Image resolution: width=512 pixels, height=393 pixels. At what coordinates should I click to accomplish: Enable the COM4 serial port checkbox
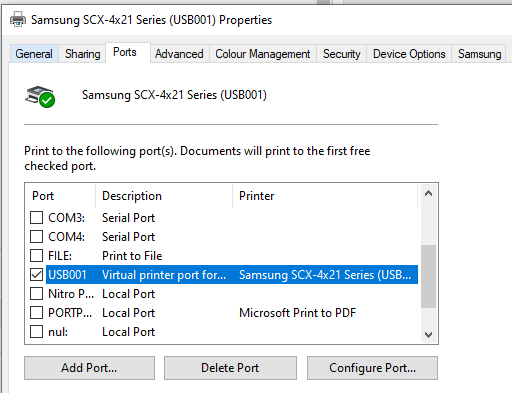[36, 236]
